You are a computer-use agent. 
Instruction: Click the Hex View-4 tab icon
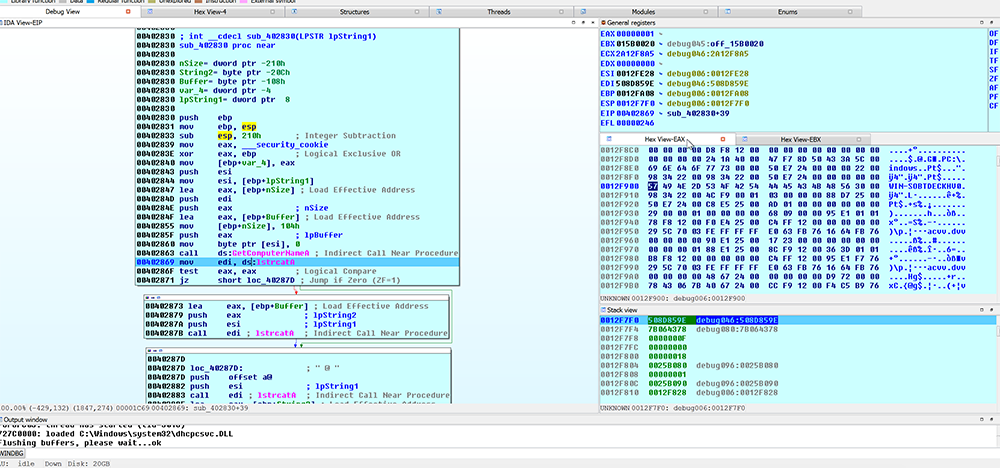click(x=152, y=11)
